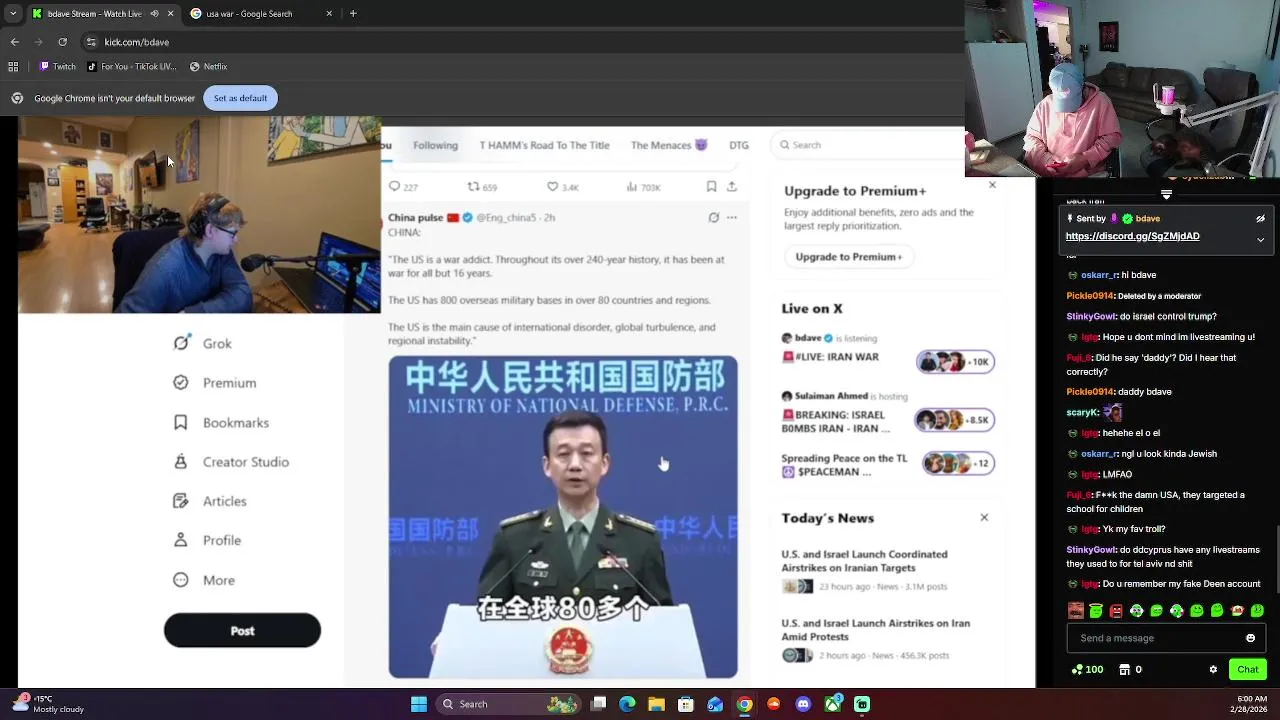
Task: Open China pulse profile name
Action: click(415, 217)
